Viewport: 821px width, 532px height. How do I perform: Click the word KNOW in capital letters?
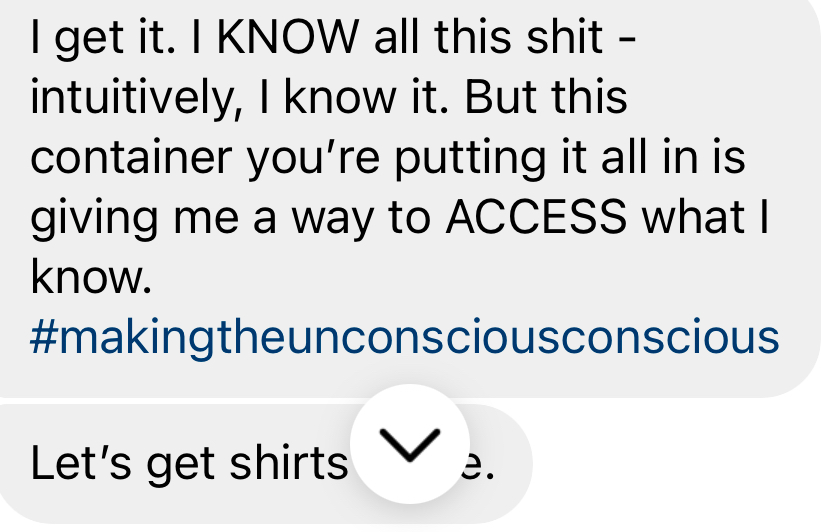tap(288, 37)
